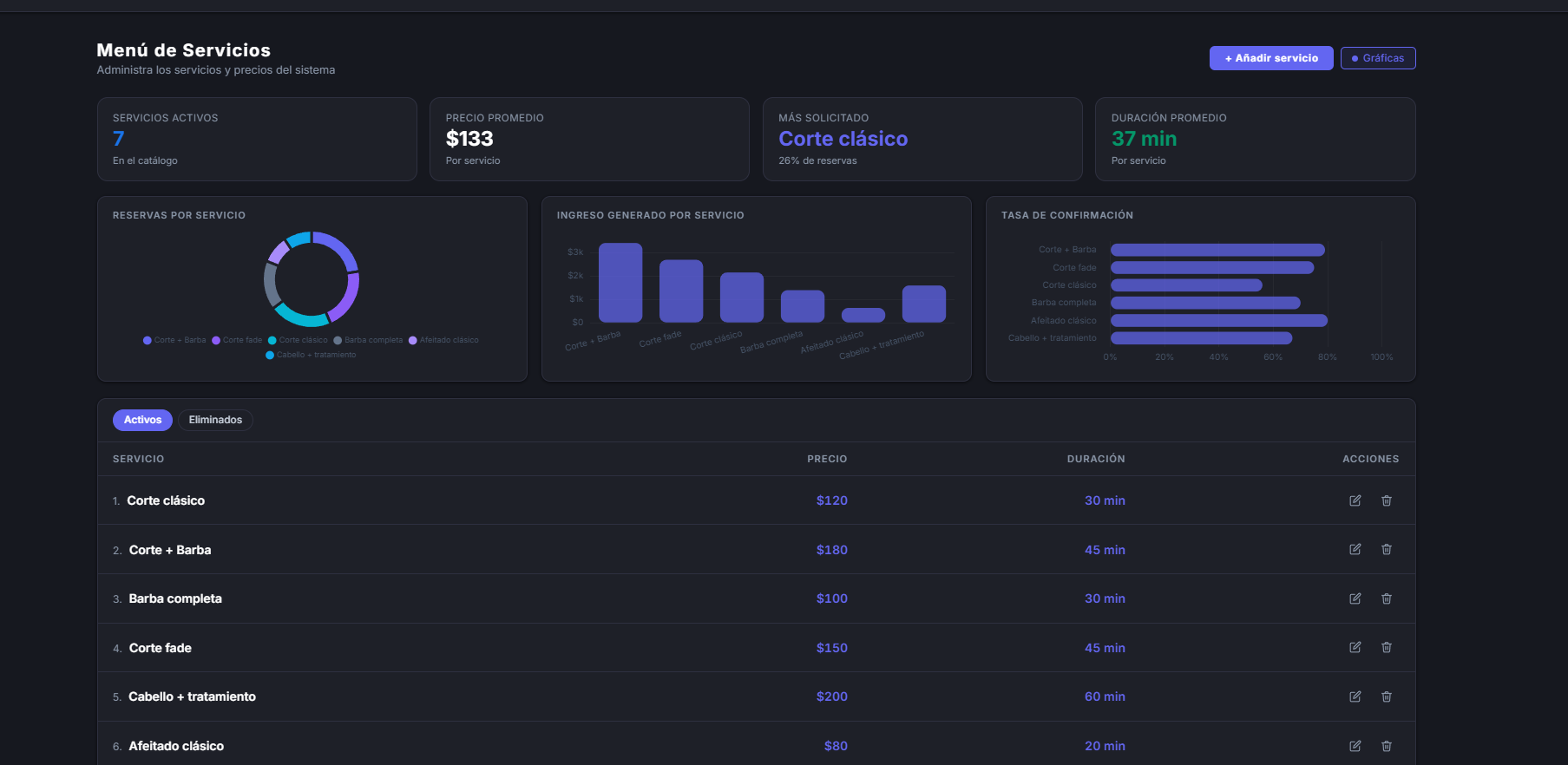Edit the Corte clásico service
1568x765 pixels.
point(1355,500)
